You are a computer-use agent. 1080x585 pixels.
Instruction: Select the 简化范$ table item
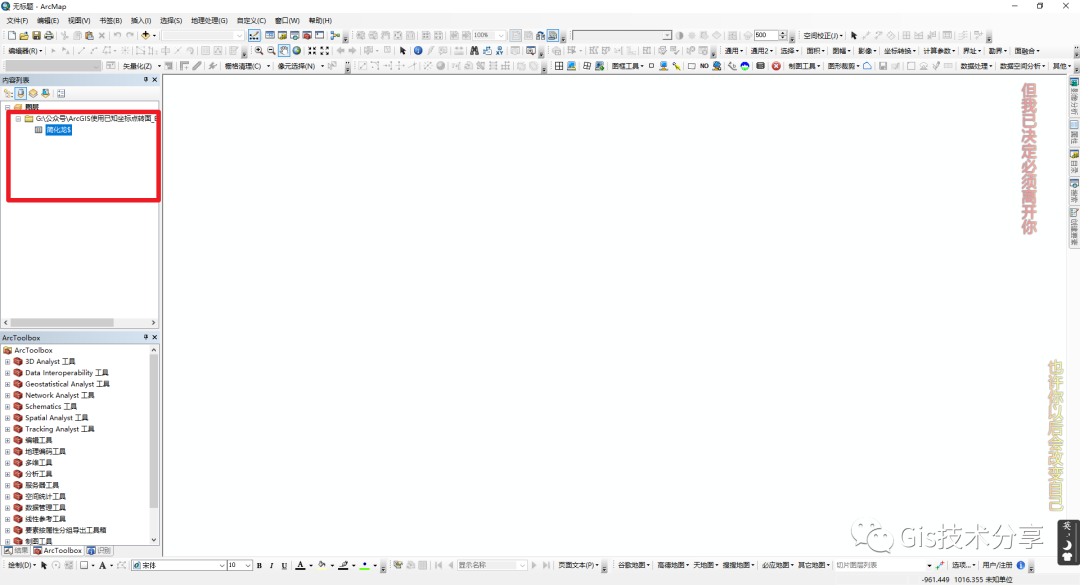(x=58, y=130)
